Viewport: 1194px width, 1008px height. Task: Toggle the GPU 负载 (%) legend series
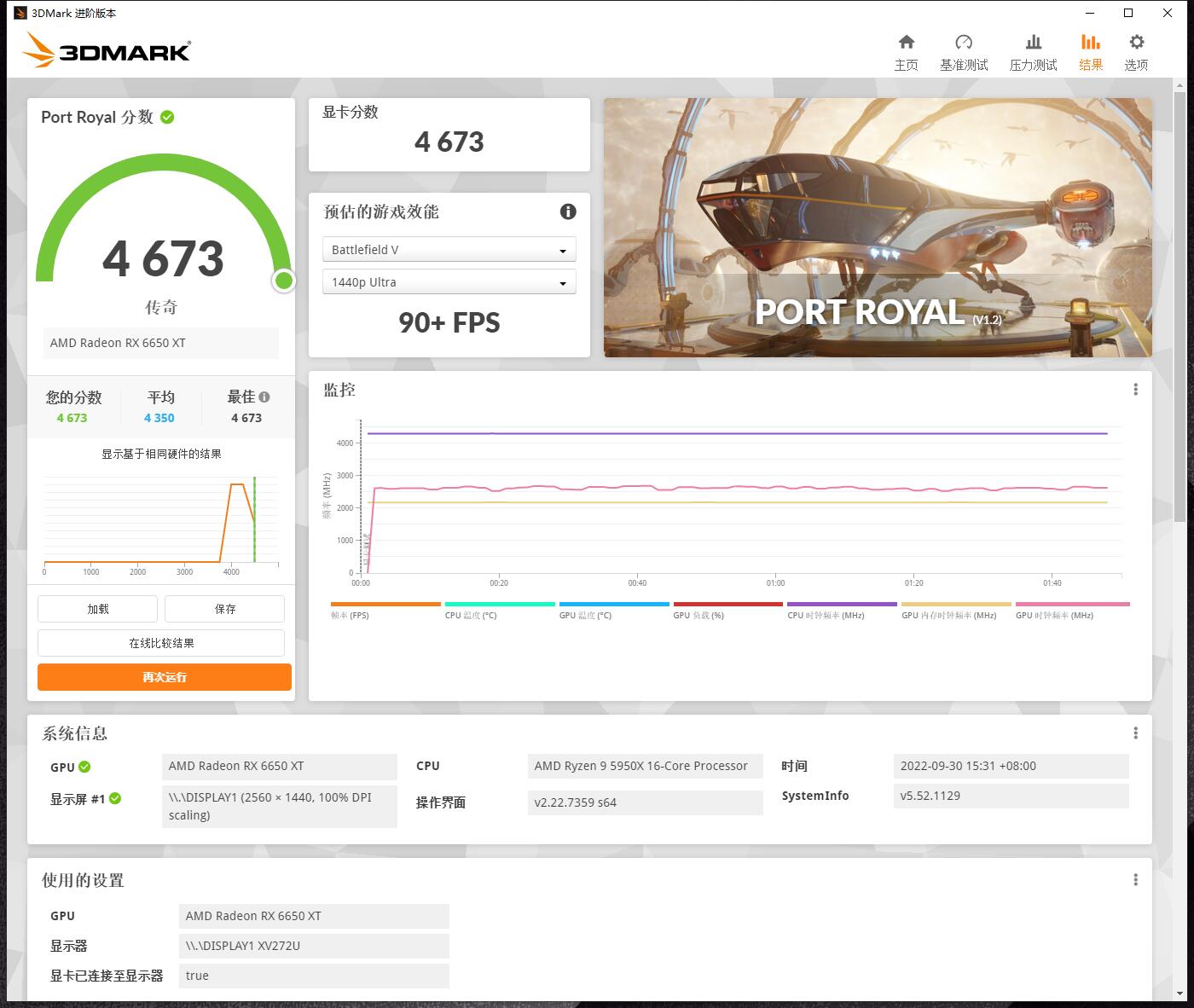pos(727,611)
